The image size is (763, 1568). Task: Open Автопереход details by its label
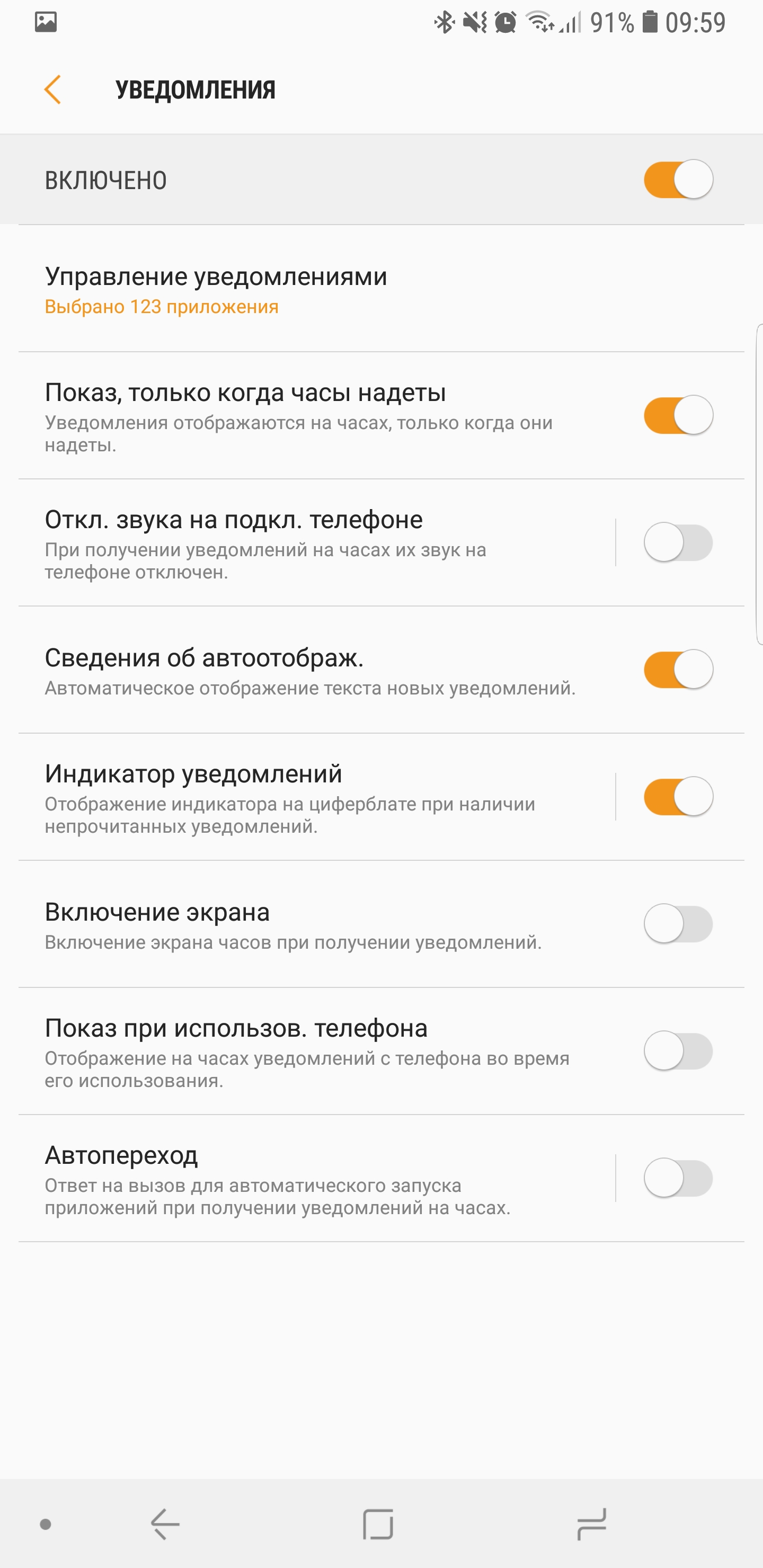pyautogui.click(x=122, y=1155)
